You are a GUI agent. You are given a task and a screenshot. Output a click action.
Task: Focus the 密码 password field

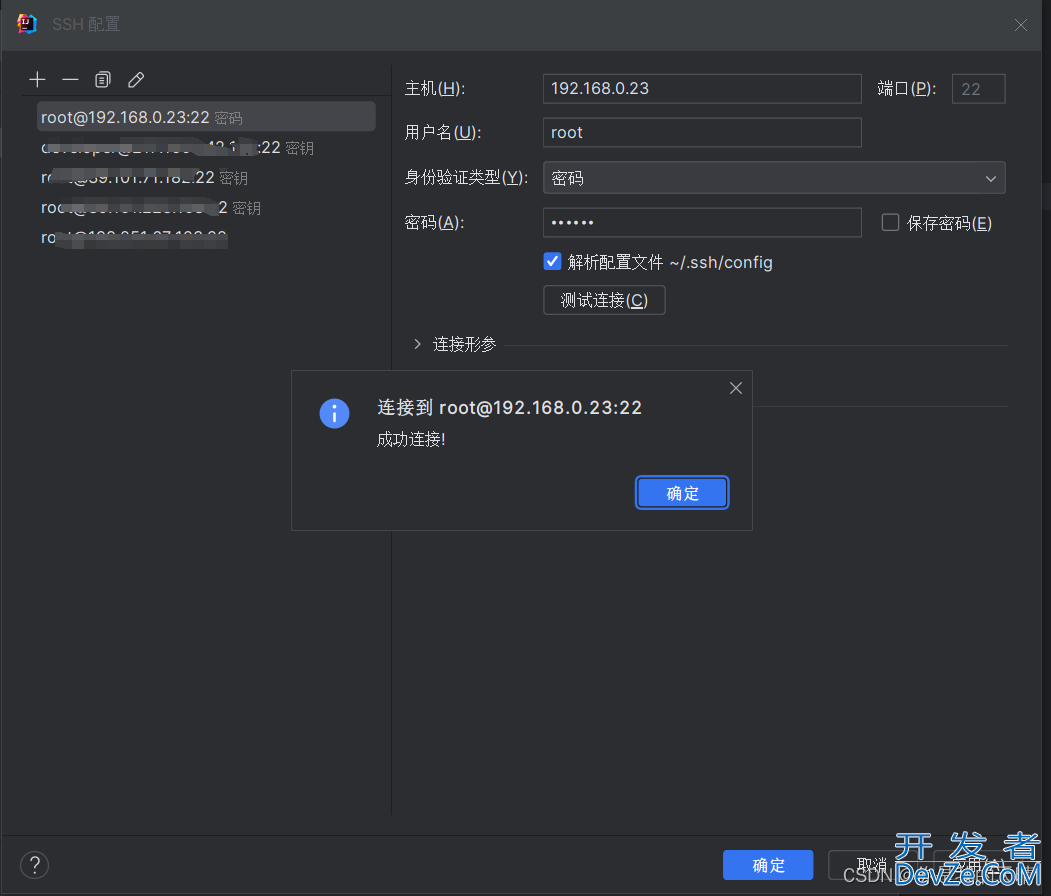[702, 222]
